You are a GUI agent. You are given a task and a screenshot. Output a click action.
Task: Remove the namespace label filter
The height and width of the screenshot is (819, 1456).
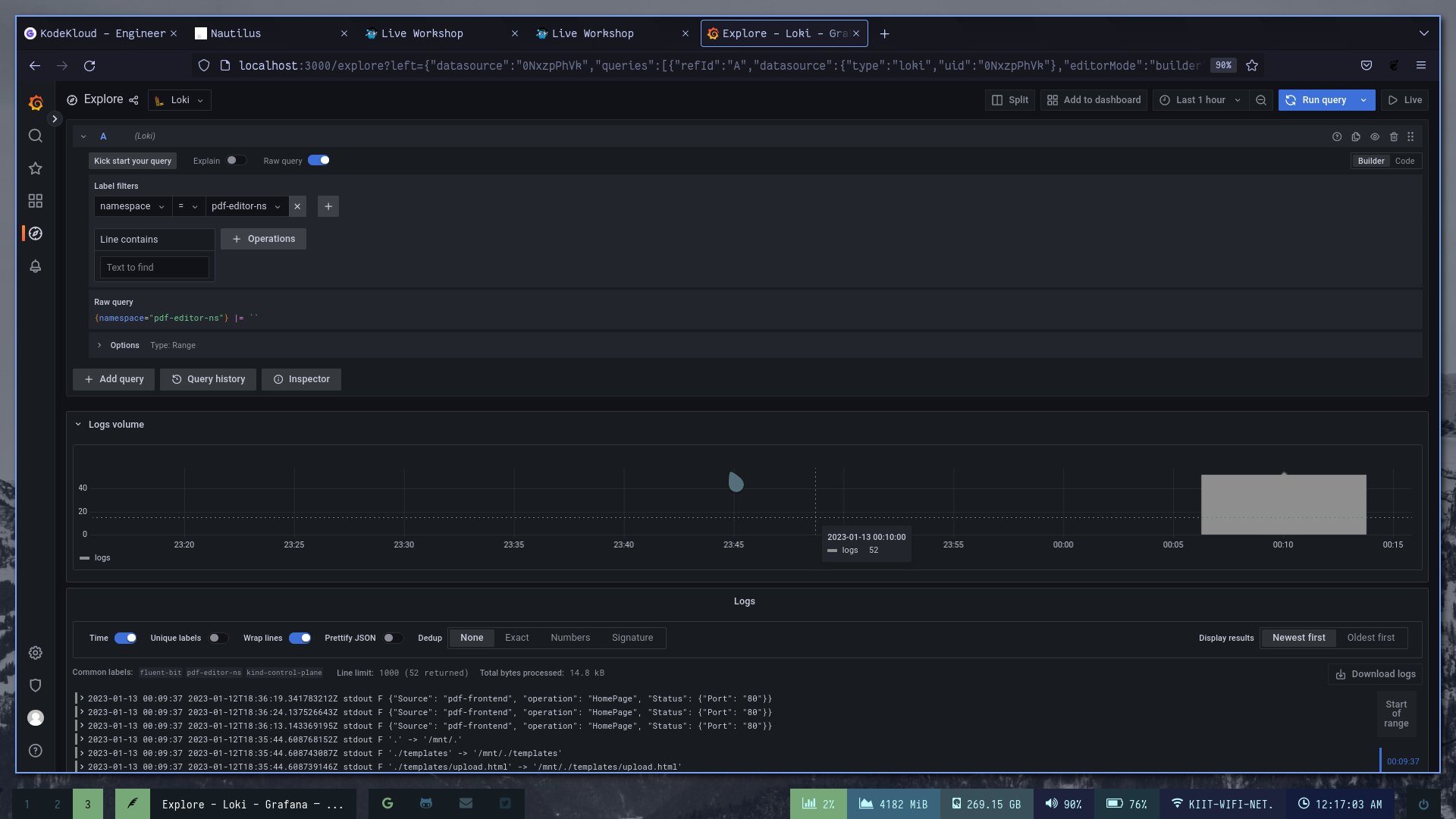297,206
